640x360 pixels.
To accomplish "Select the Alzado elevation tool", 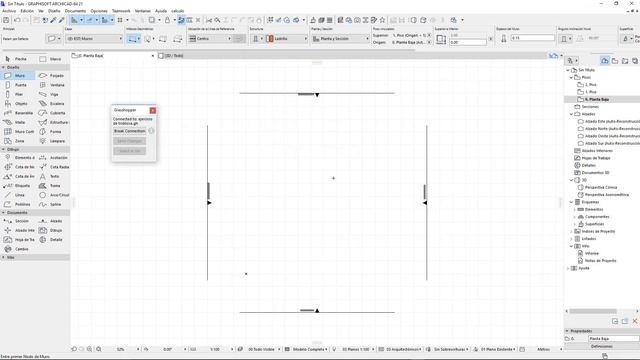I will [52, 221].
